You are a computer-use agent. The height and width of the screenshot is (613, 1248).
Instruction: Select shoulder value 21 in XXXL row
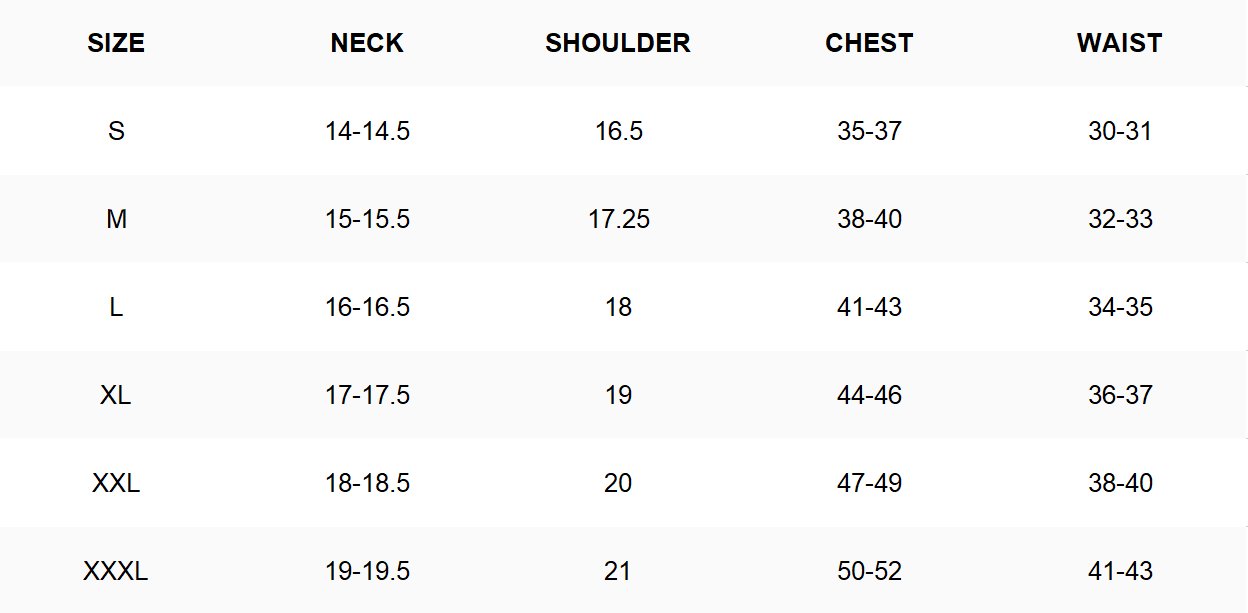pos(618,571)
